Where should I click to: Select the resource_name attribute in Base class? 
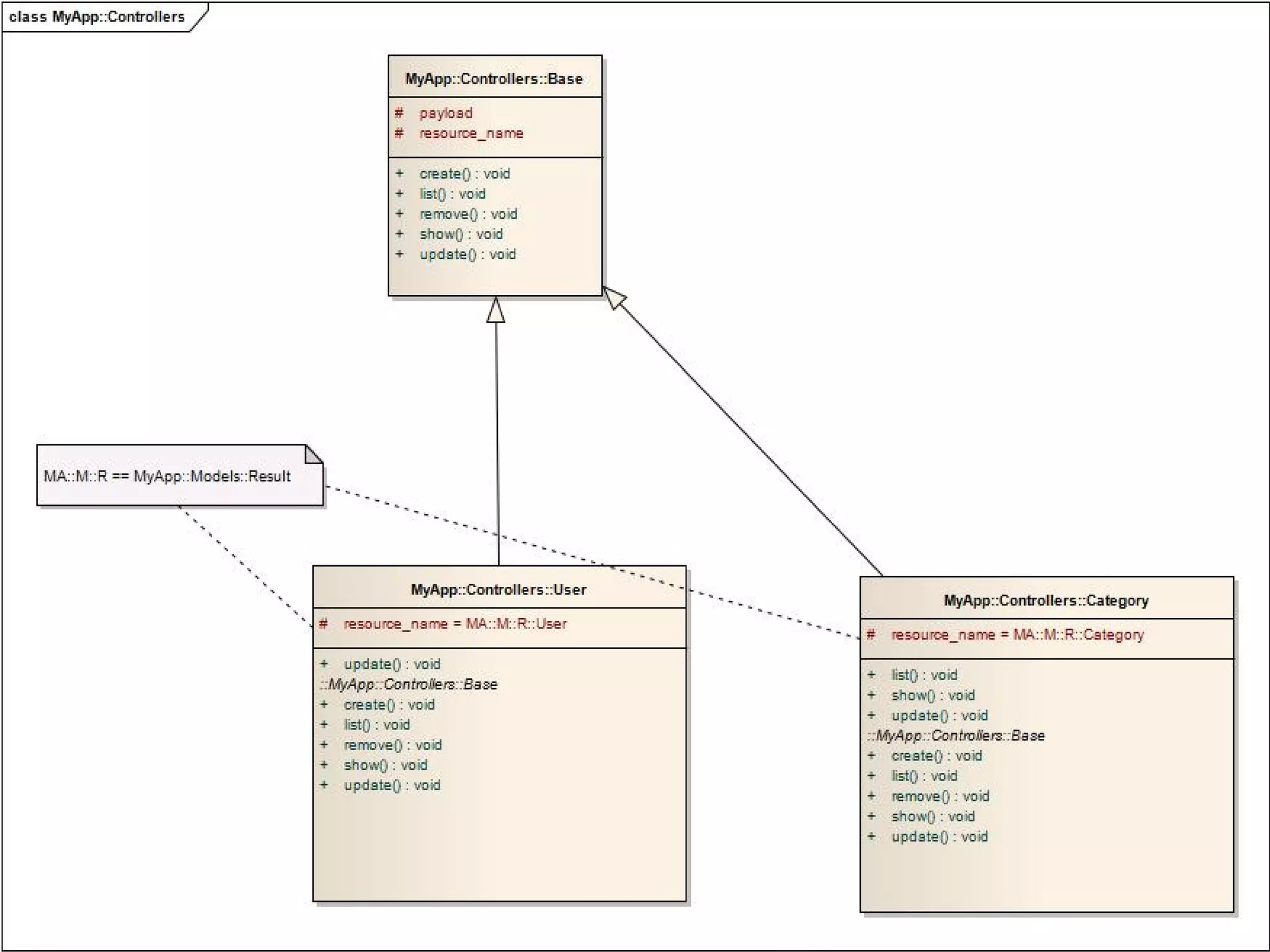471,133
